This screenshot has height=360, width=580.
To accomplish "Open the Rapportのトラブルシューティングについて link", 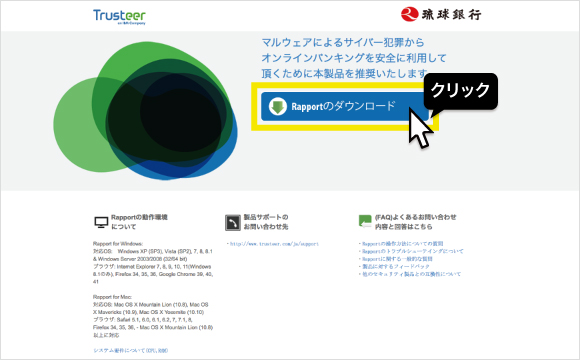I will click(x=412, y=251).
